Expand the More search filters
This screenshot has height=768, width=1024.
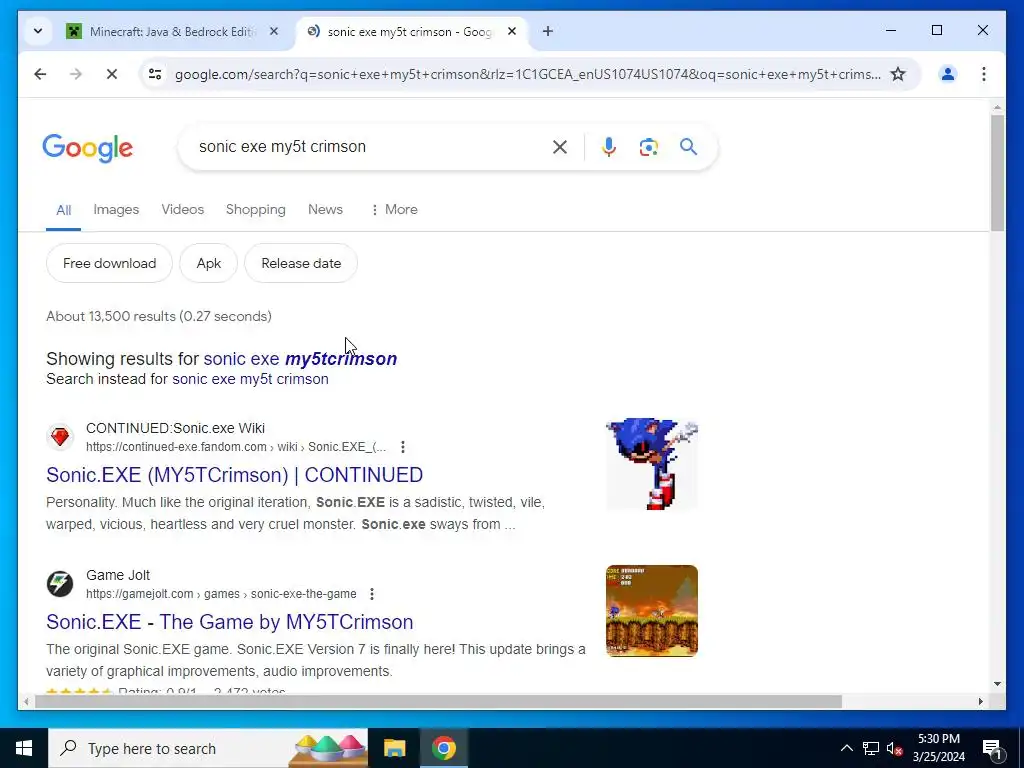point(394,210)
